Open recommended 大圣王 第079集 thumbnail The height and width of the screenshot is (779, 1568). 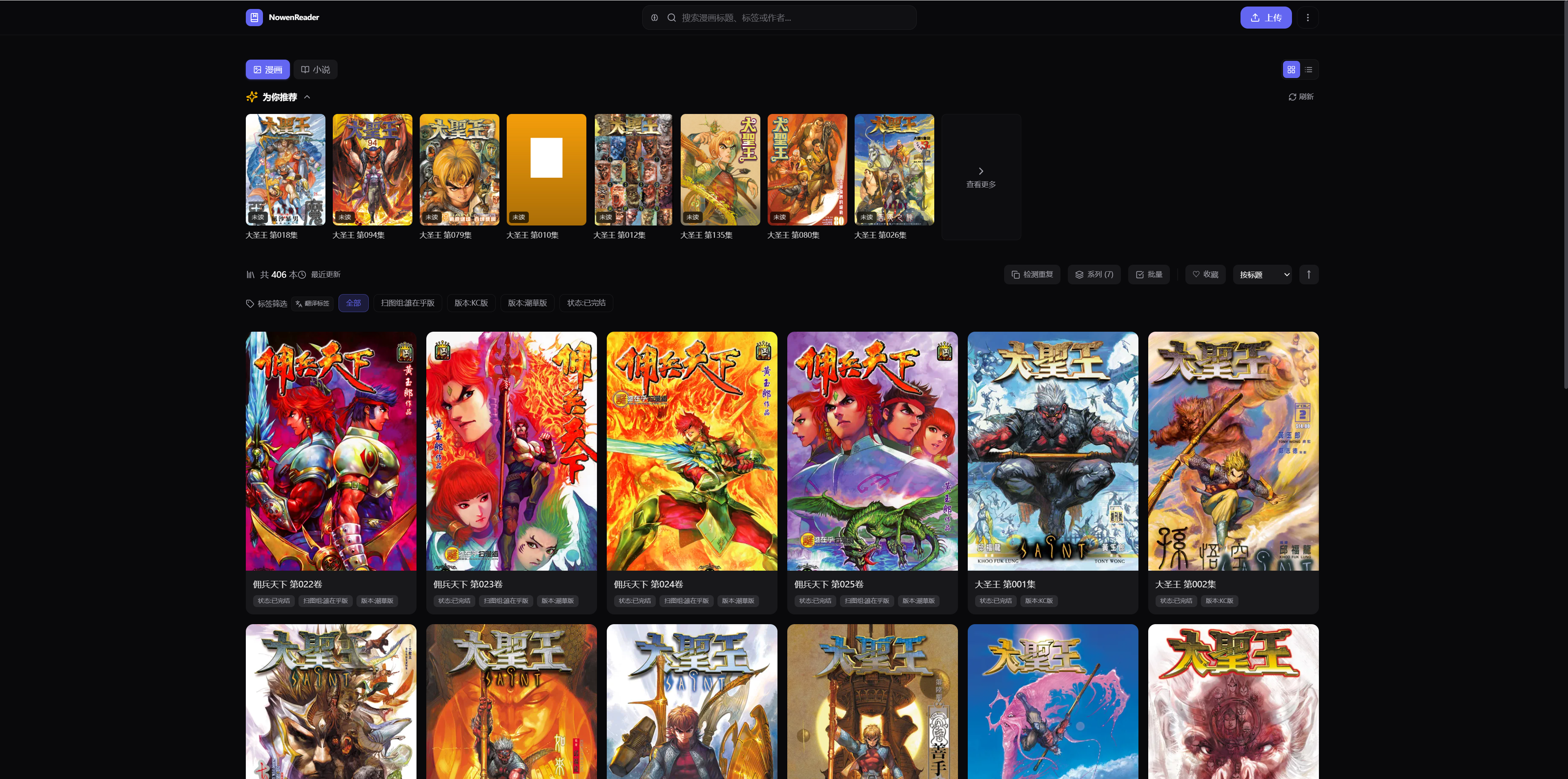coord(459,170)
